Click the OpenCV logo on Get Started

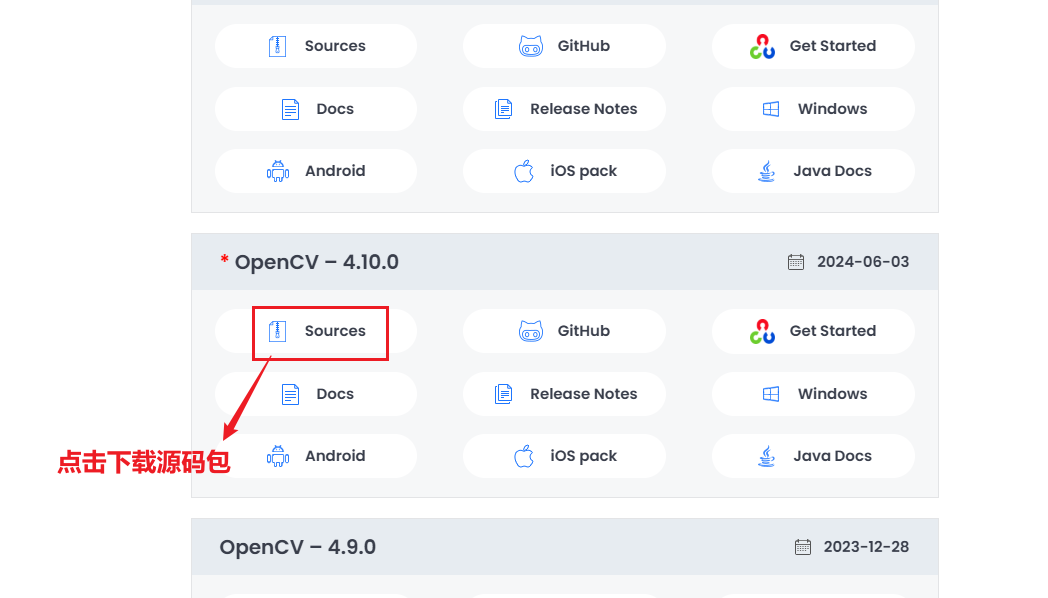763,330
